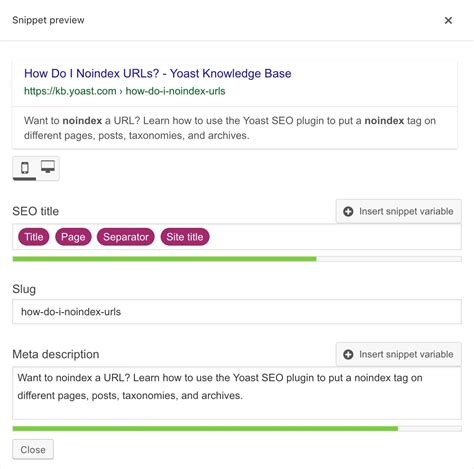Click the Close button at bottom

[33, 449]
